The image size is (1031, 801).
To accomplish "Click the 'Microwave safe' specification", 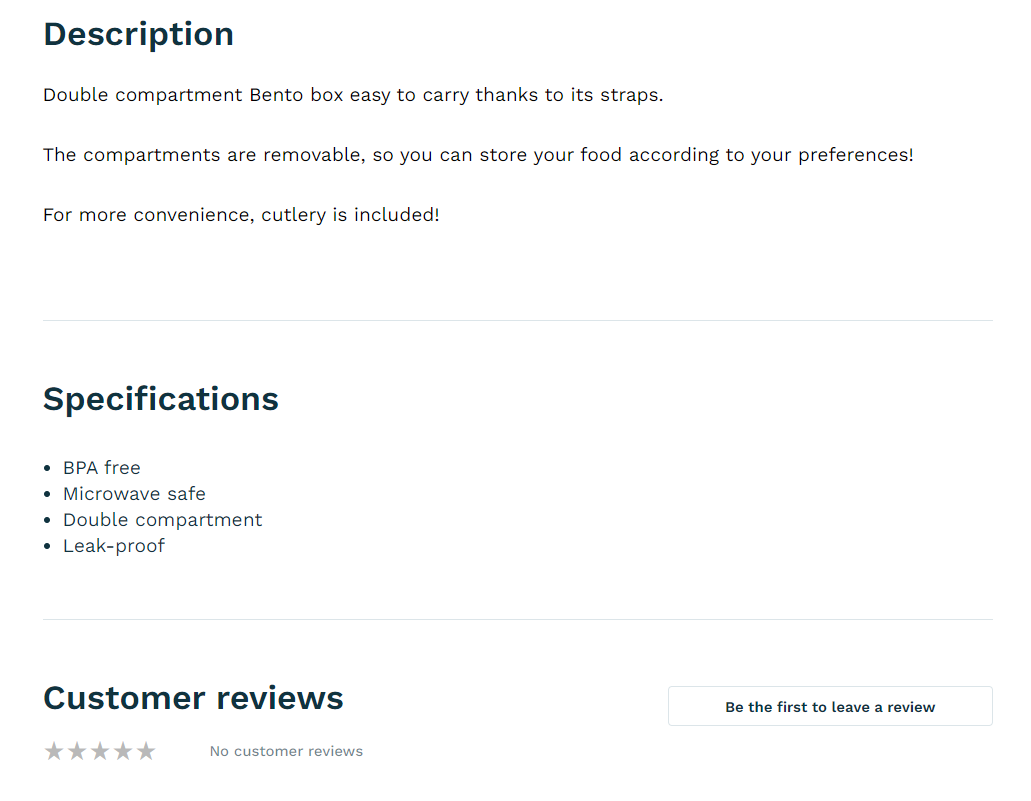I will pos(134,494).
